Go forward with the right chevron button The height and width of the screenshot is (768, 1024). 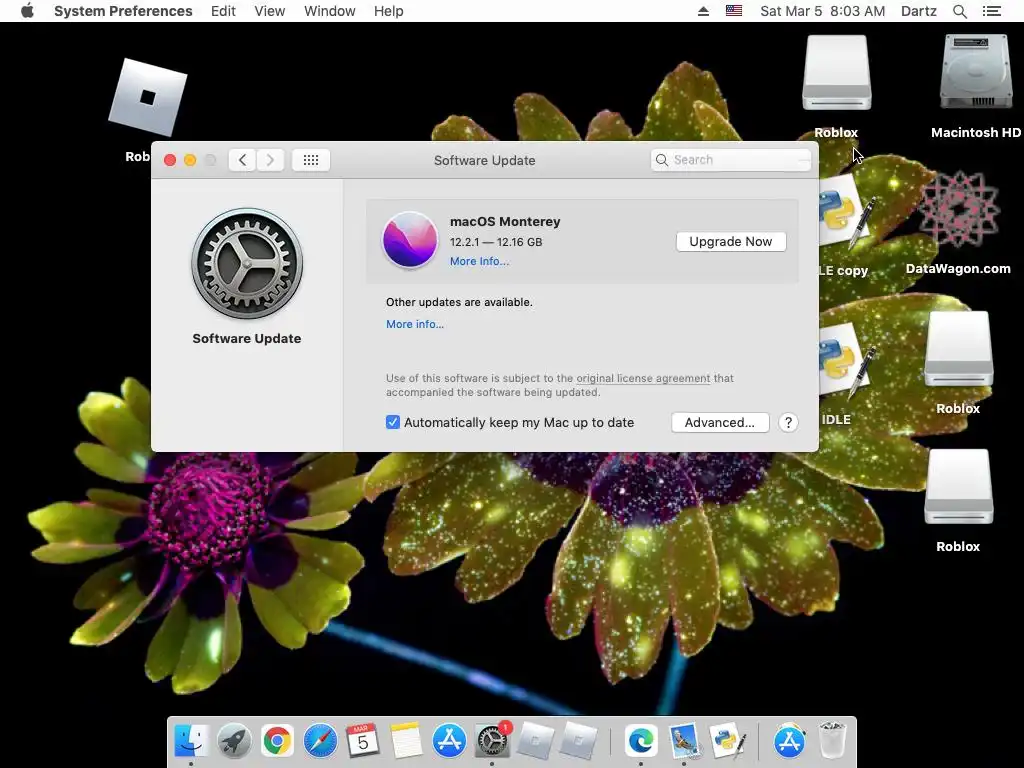point(270,160)
